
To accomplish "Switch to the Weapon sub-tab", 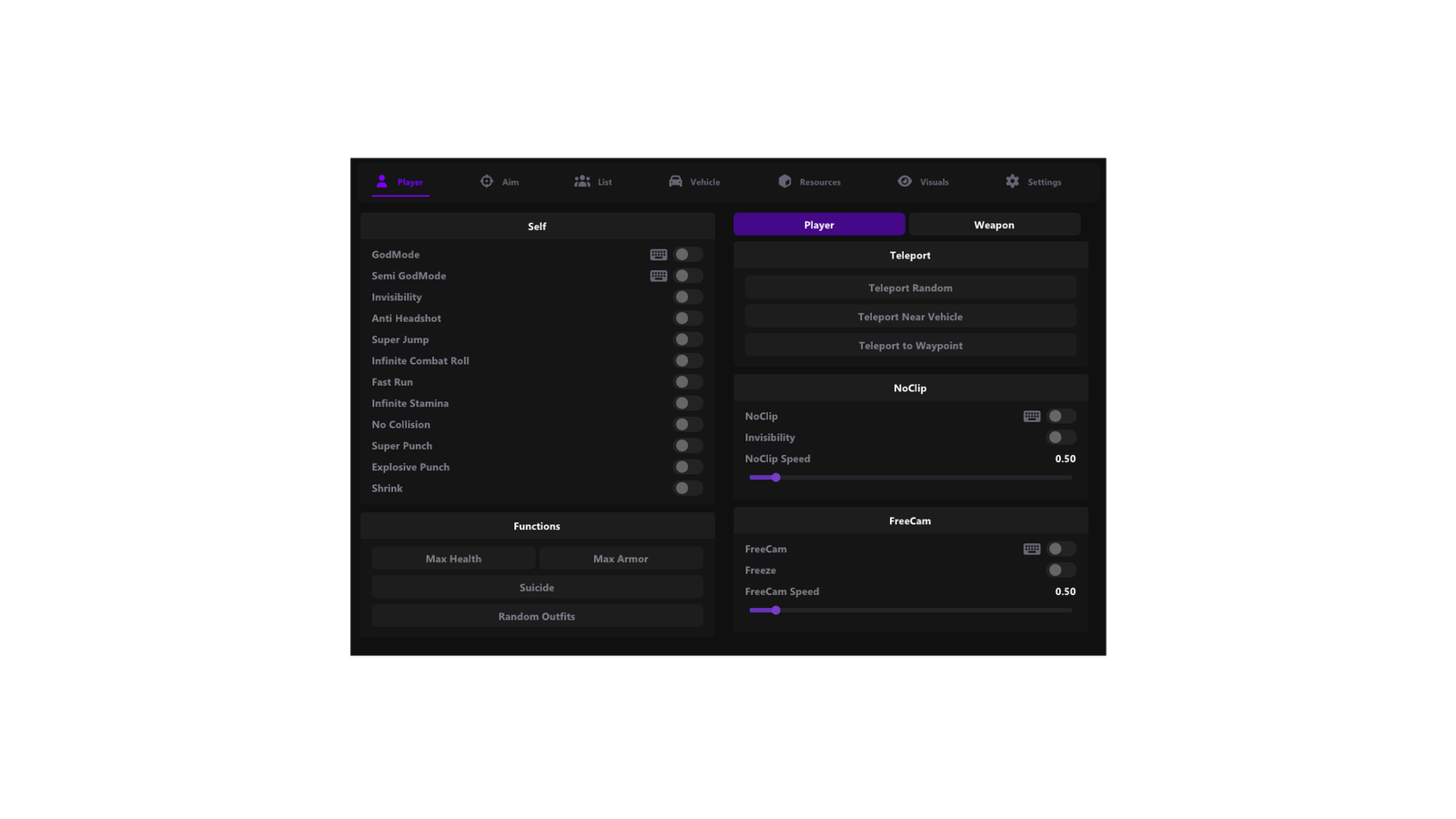I will click(994, 225).
